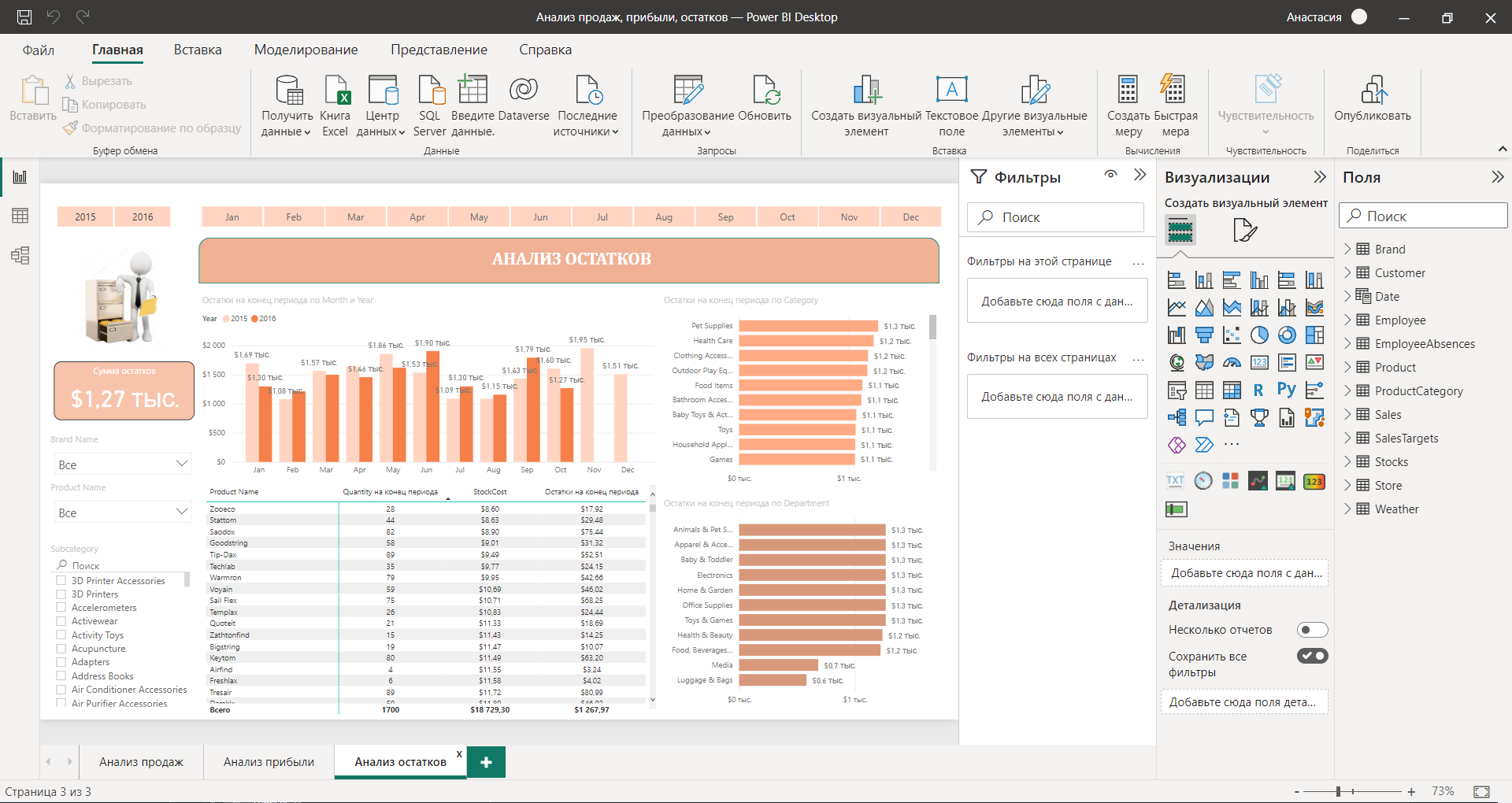Open Анализ продаж page tab
The image size is (1512, 803).
click(141, 762)
